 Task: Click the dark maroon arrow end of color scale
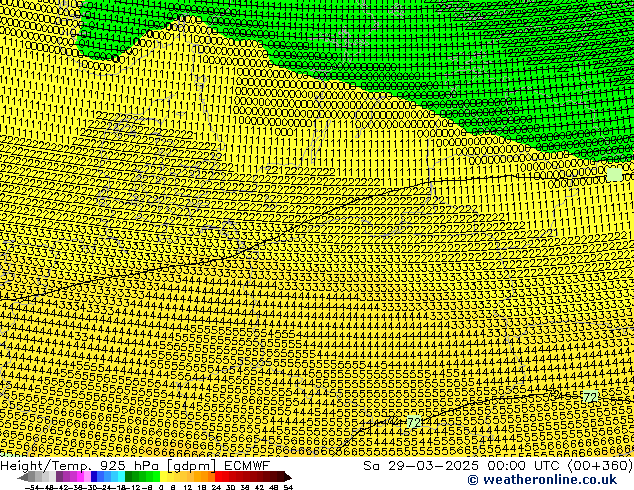pyautogui.click(x=288, y=477)
